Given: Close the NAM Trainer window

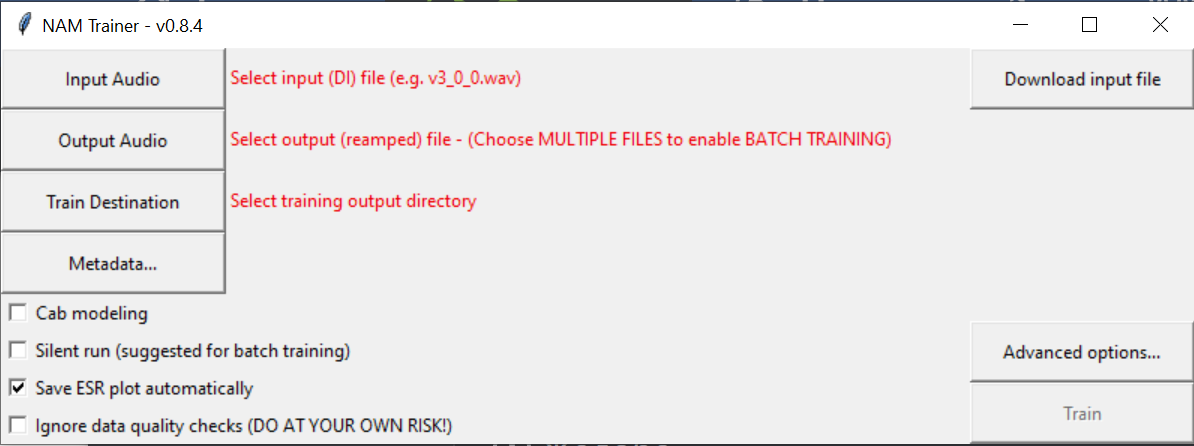Looking at the screenshot, I should [1159, 26].
